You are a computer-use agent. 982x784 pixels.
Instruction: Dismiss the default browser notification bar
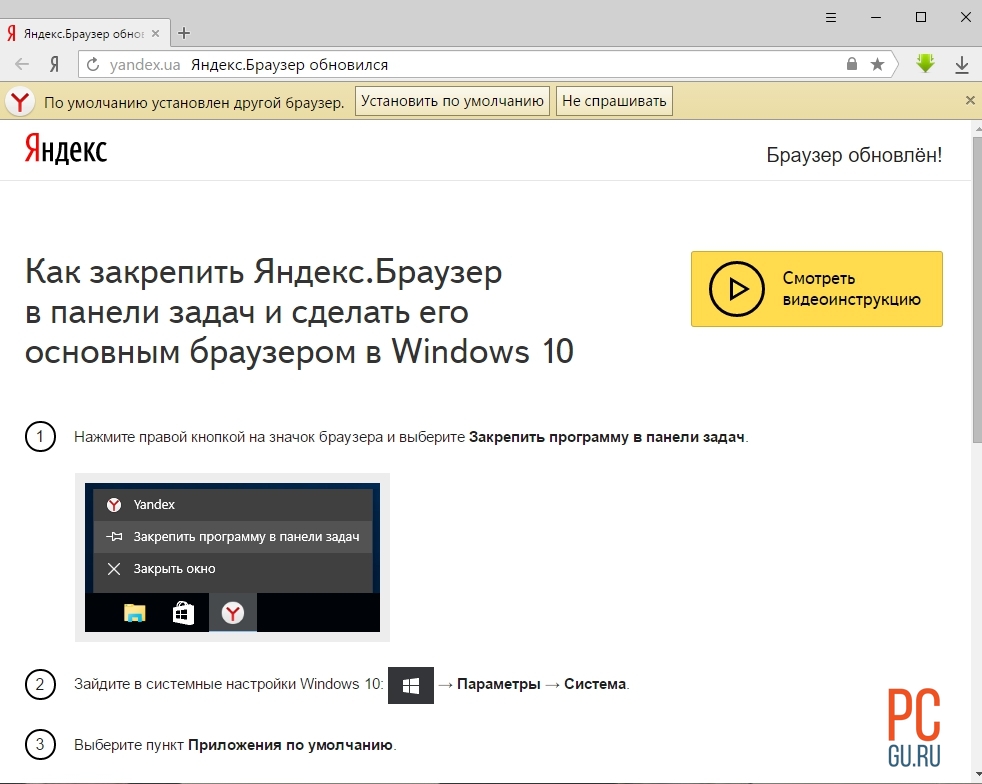970,100
